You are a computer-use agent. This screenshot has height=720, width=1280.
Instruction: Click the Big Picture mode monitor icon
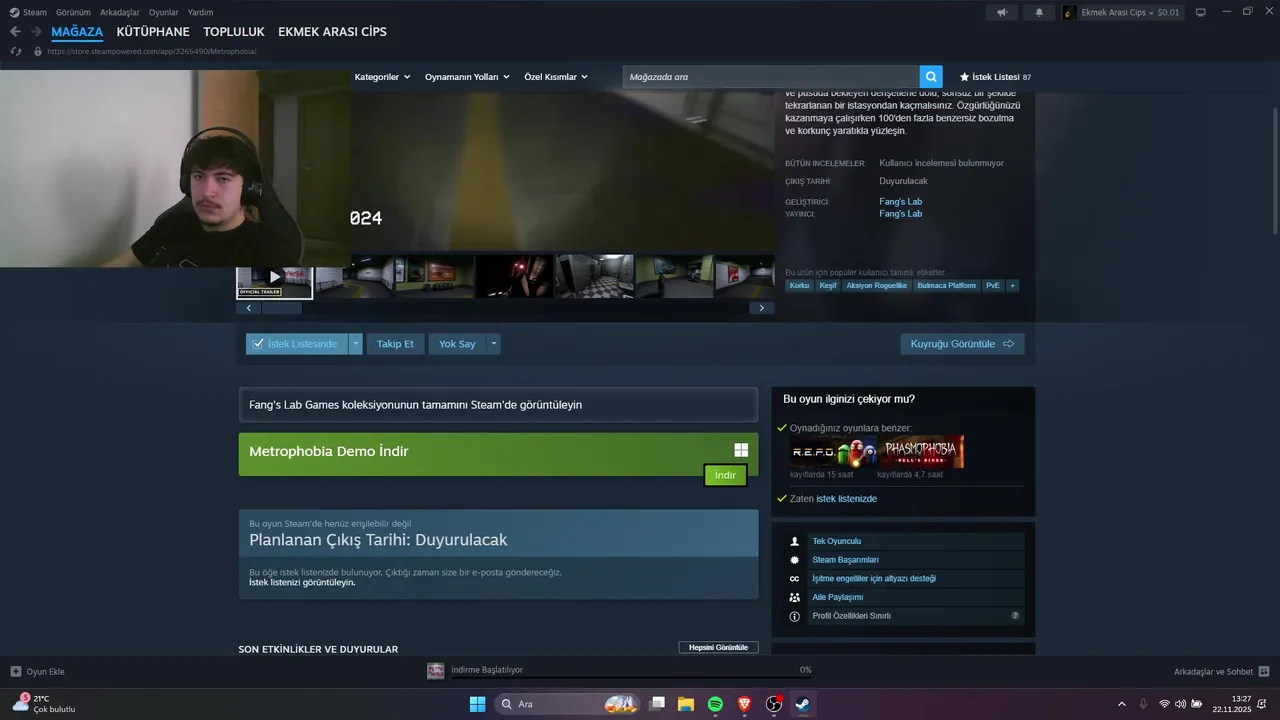point(1201,12)
